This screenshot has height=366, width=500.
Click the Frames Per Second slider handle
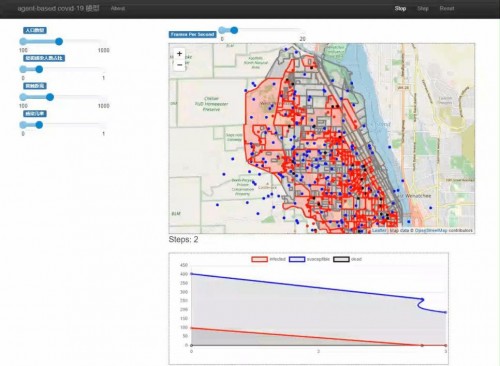(x=234, y=30)
